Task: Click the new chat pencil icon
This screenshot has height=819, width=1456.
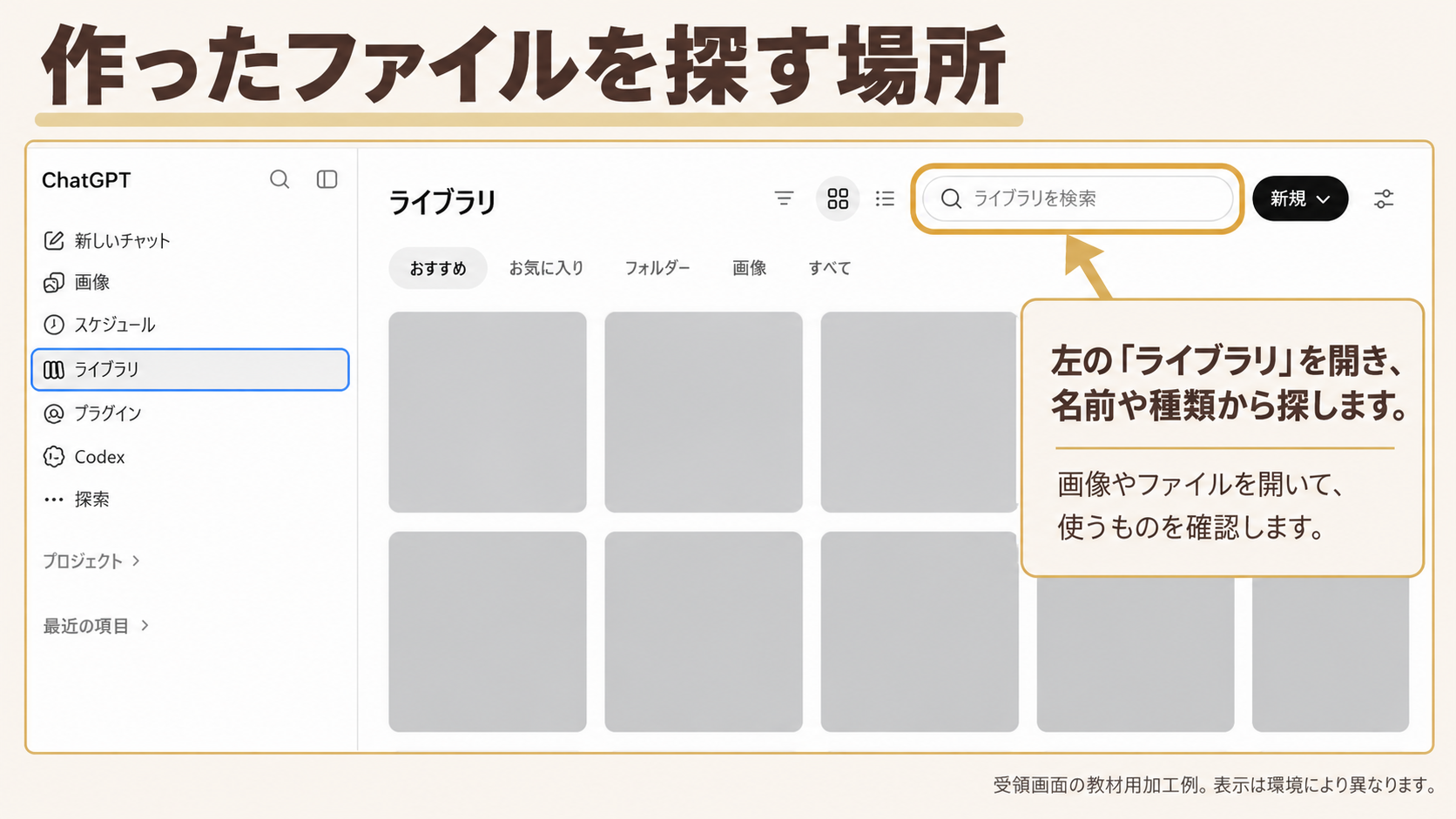Action: tap(54, 240)
